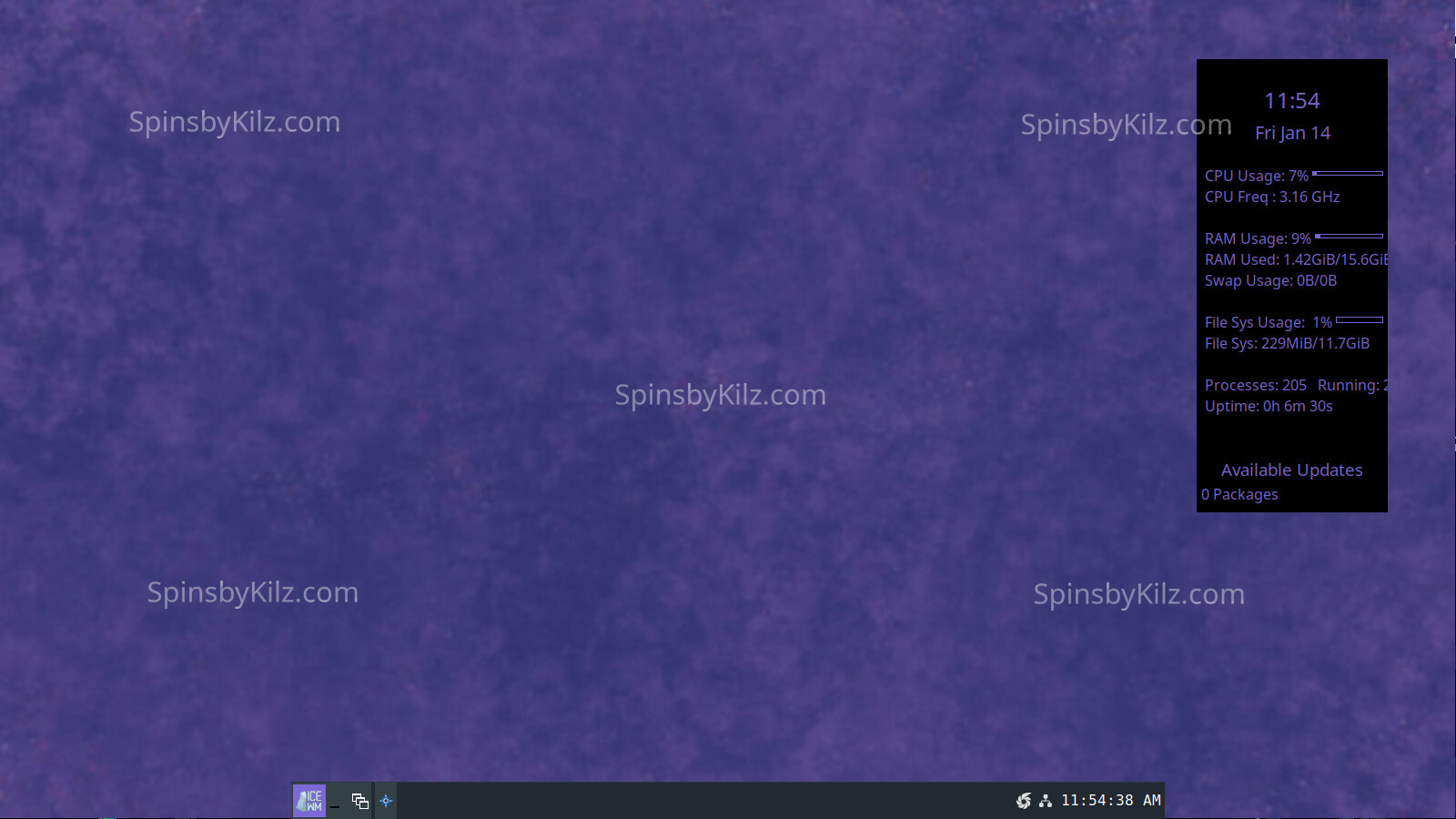Click the RAM Usage progress bar

tap(1350, 237)
